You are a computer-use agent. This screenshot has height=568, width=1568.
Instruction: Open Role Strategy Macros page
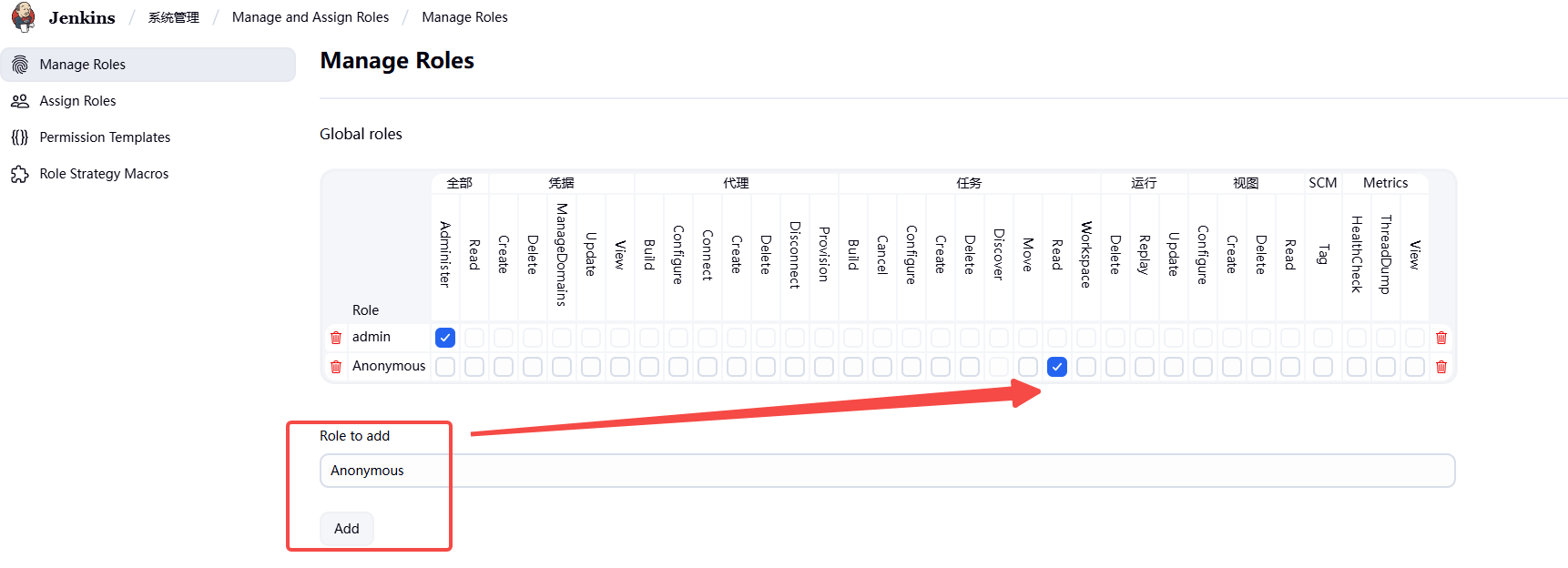tap(104, 174)
